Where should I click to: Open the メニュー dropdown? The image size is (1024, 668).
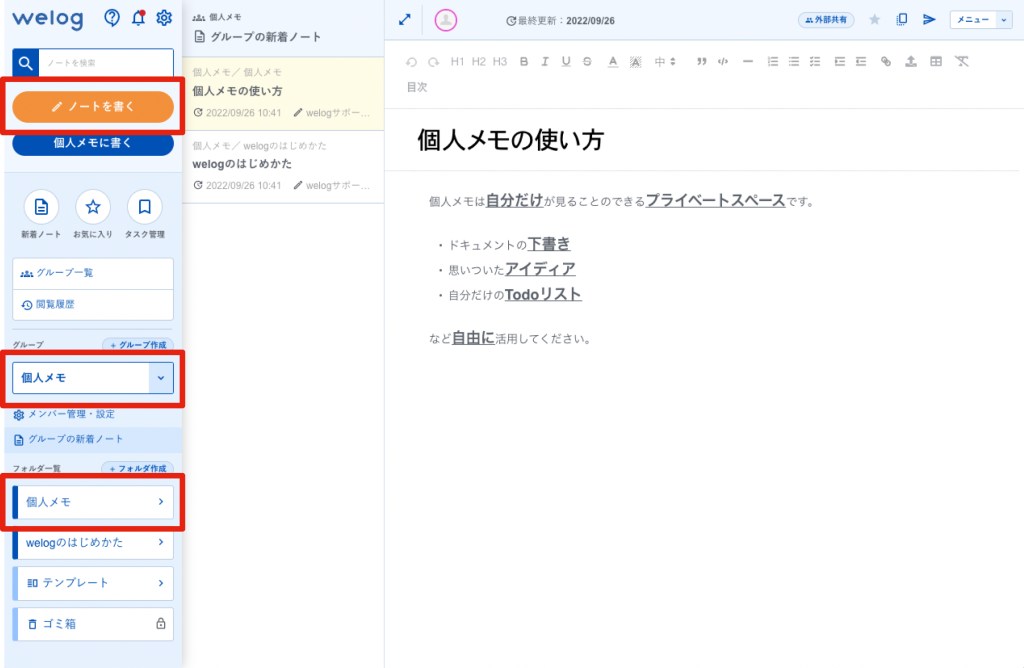click(x=977, y=18)
